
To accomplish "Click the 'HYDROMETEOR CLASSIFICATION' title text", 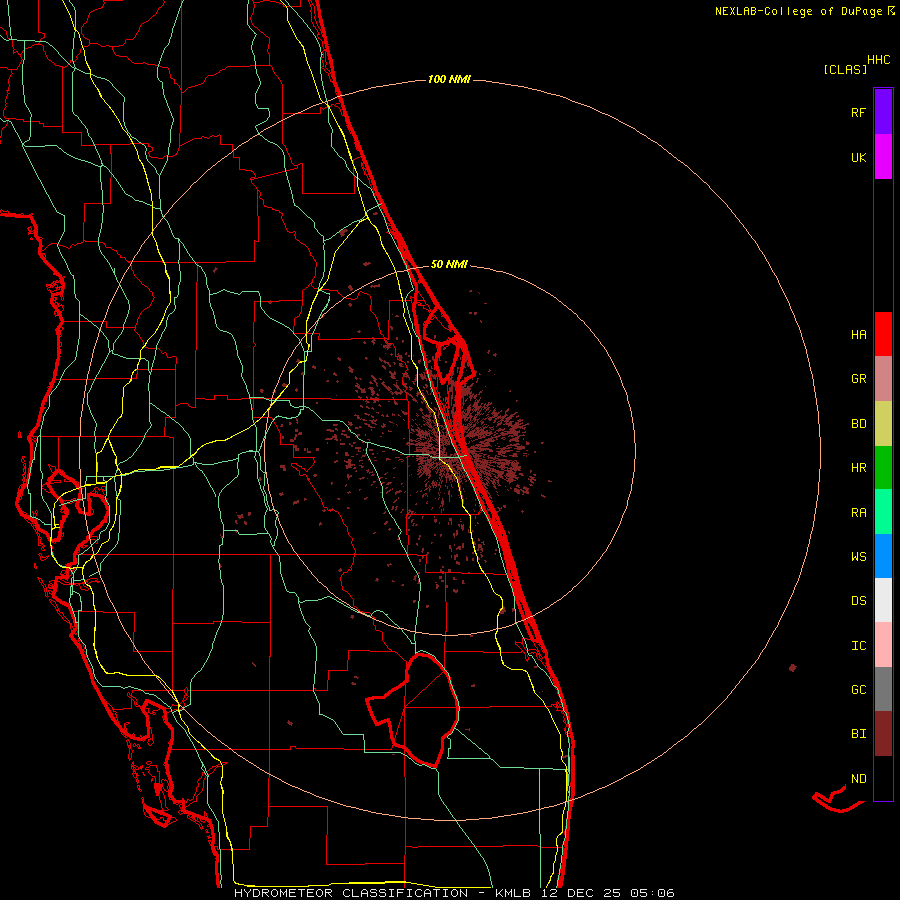I will tap(351, 893).
